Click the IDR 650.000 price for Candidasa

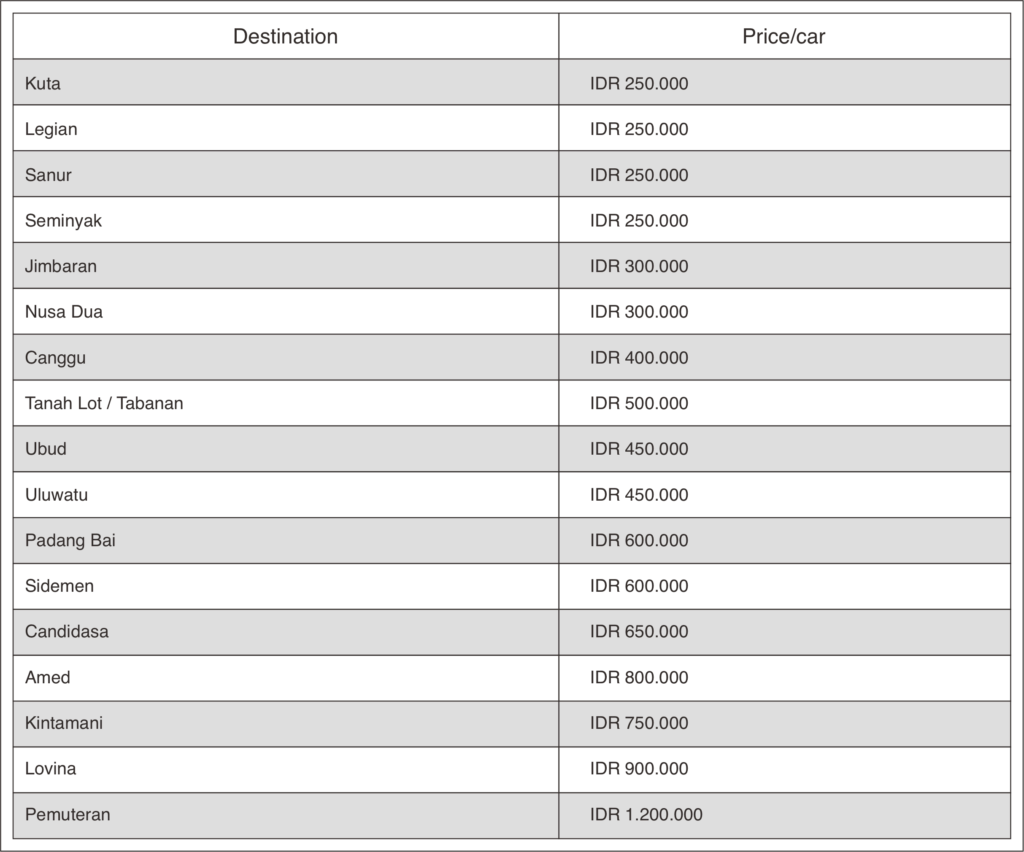tap(639, 632)
